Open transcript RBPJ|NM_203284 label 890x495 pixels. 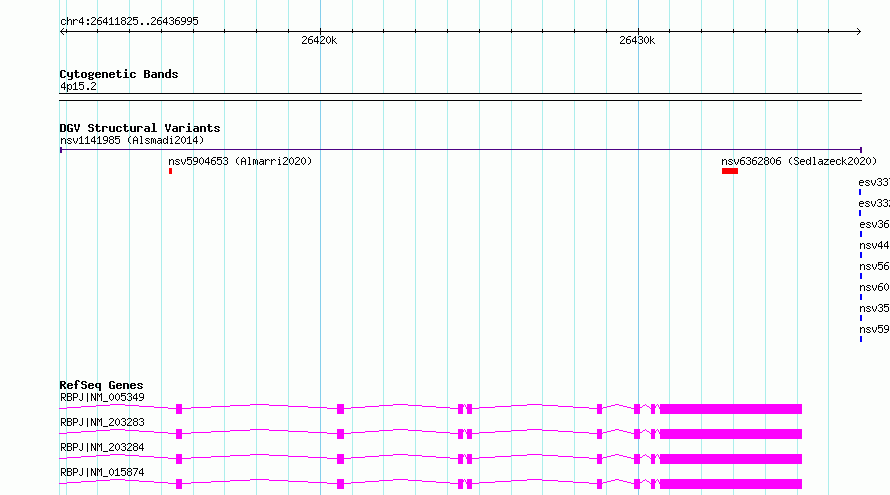pyautogui.click(x=102, y=447)
